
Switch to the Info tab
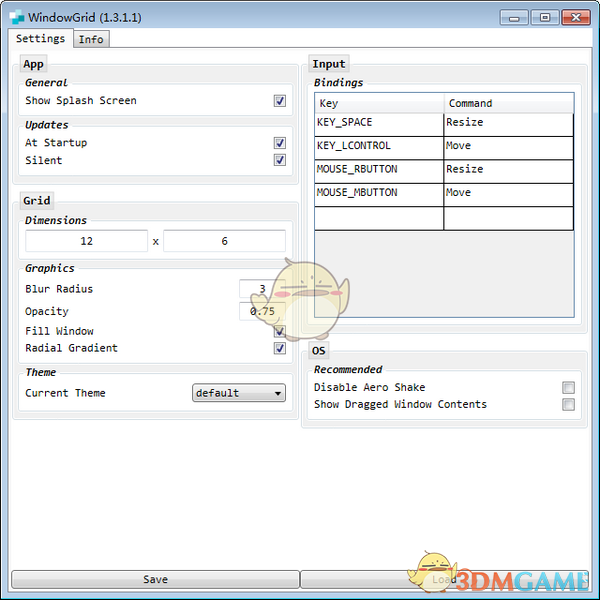[x=91, y=39]
